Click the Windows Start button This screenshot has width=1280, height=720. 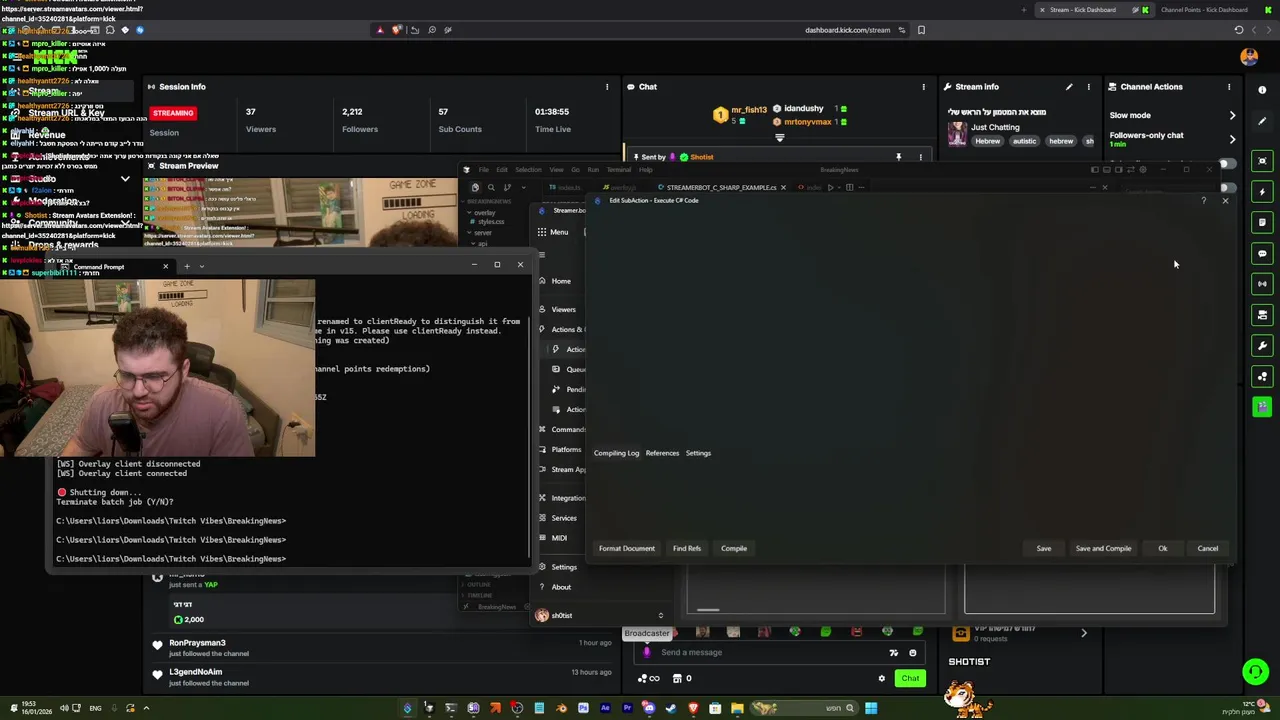click(871, 709)
